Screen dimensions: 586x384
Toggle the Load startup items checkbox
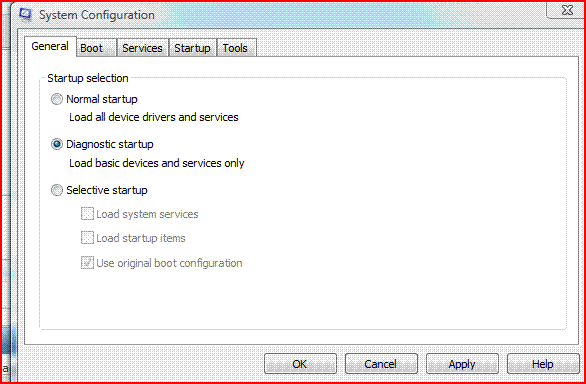coord(87,238)
